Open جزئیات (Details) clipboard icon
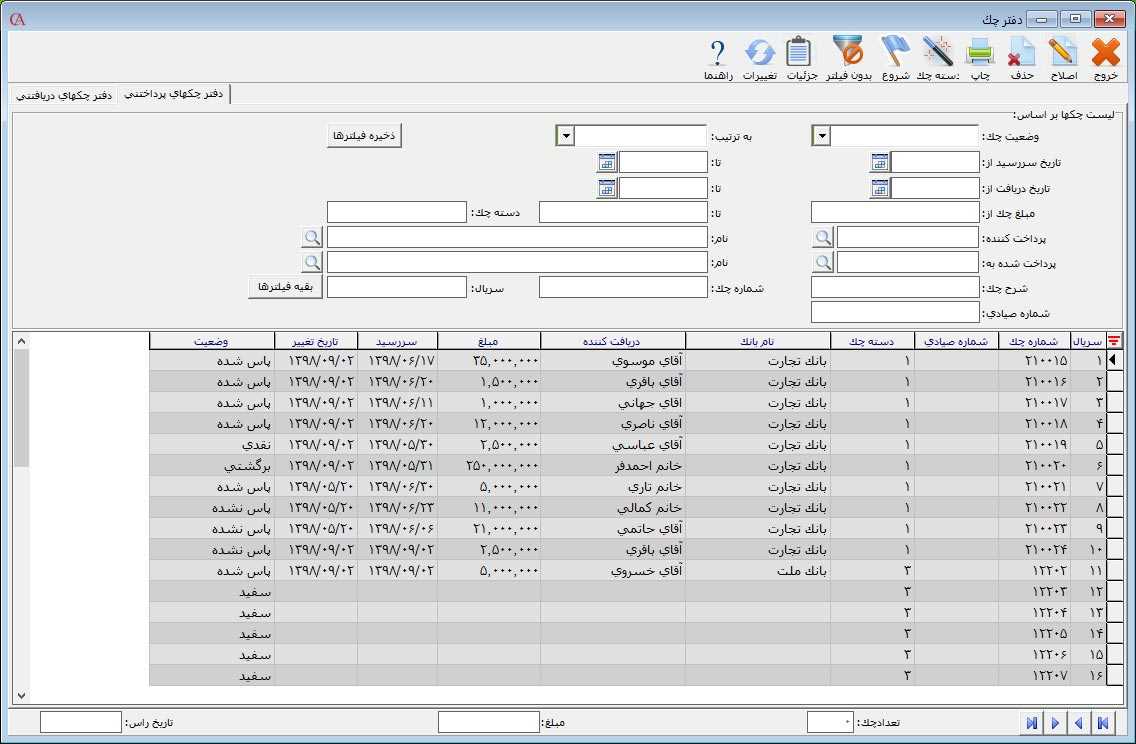The width and height of the screenshot is (1136, 744). [800, 53]
